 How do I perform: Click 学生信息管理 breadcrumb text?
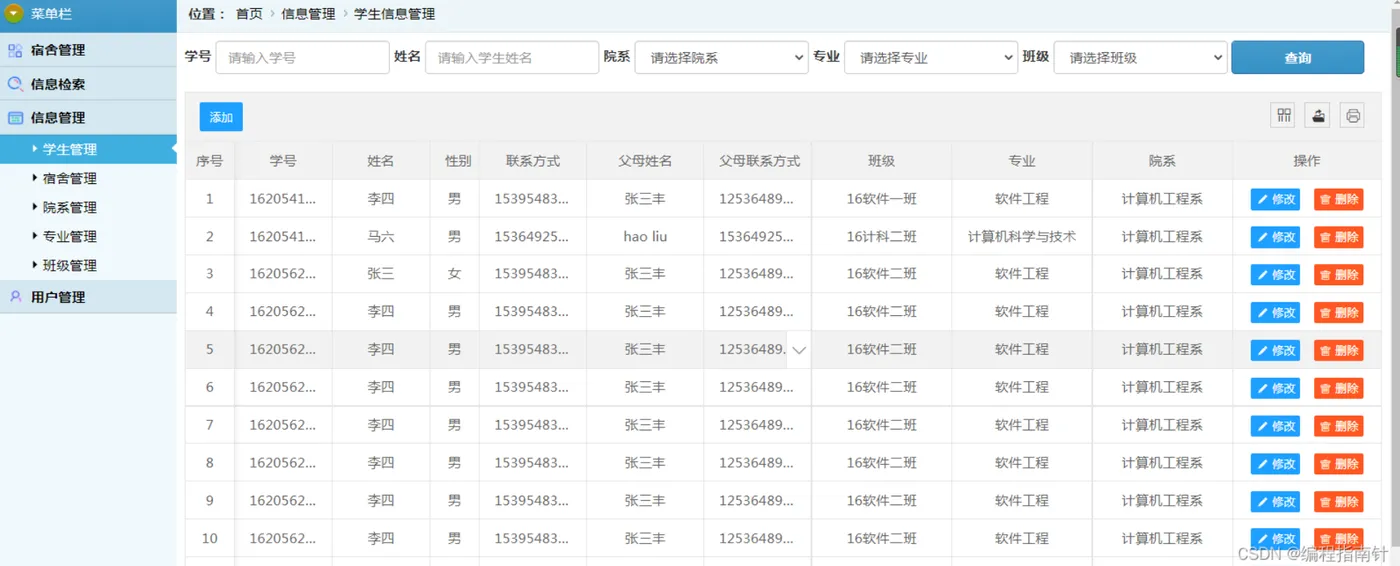coord(394,14)
